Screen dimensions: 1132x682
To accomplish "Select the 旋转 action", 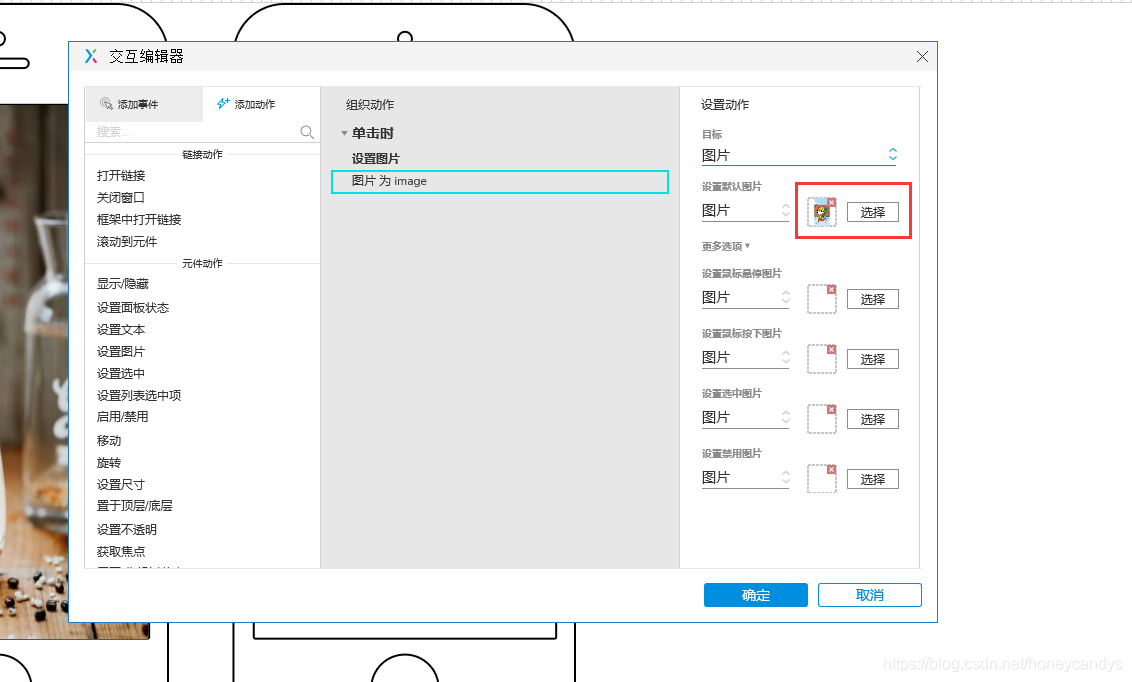I will (x=109, y=463).
